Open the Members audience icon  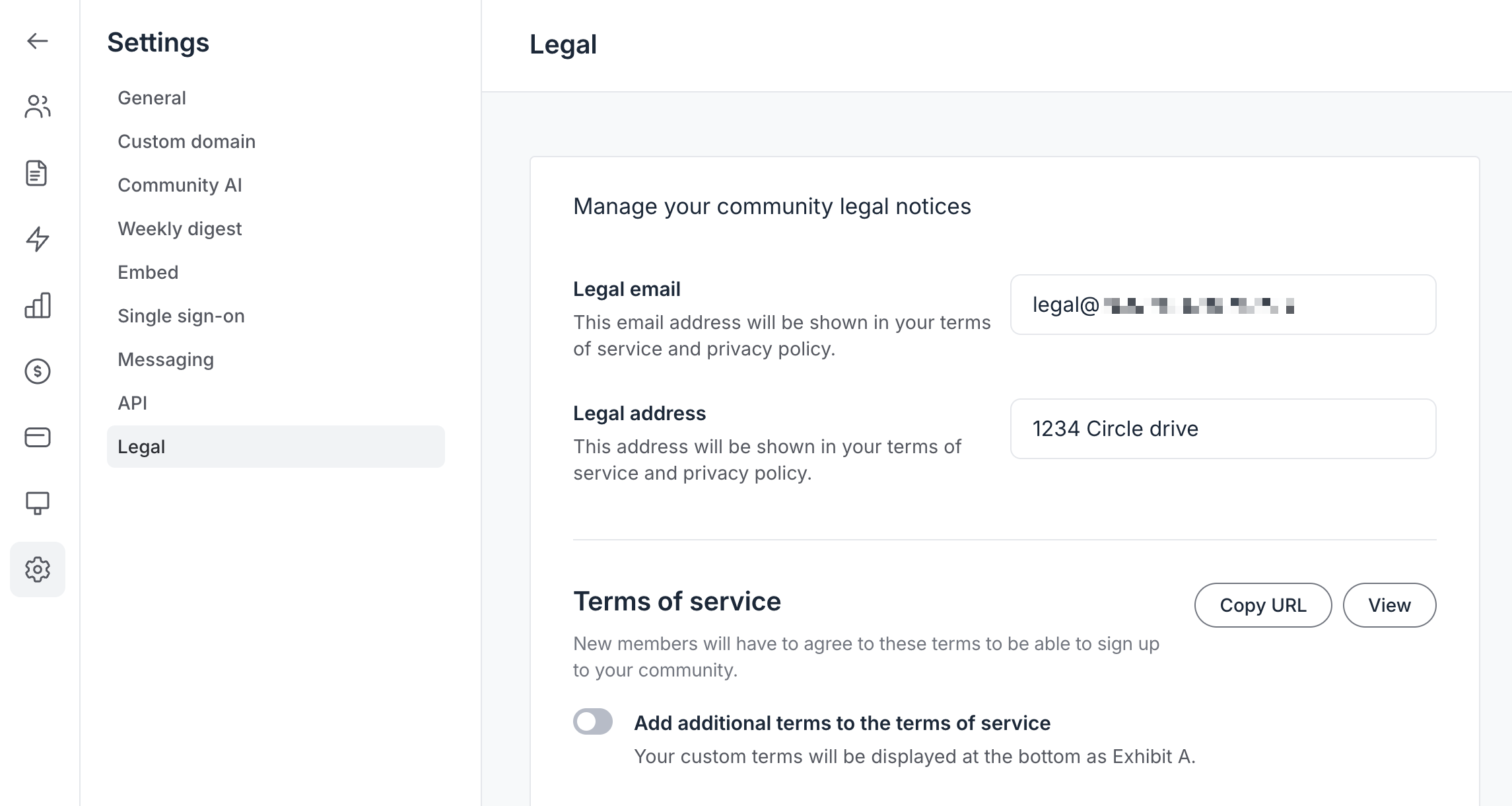pyautogui.click(x=38, y=106)
